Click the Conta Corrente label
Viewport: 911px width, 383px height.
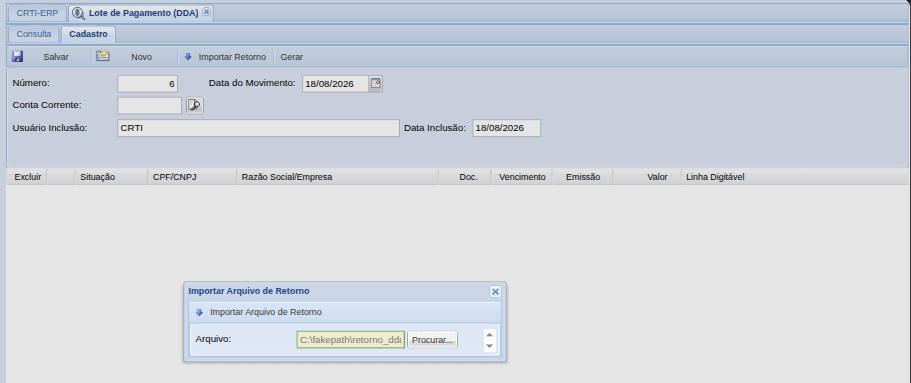[47, 105]
